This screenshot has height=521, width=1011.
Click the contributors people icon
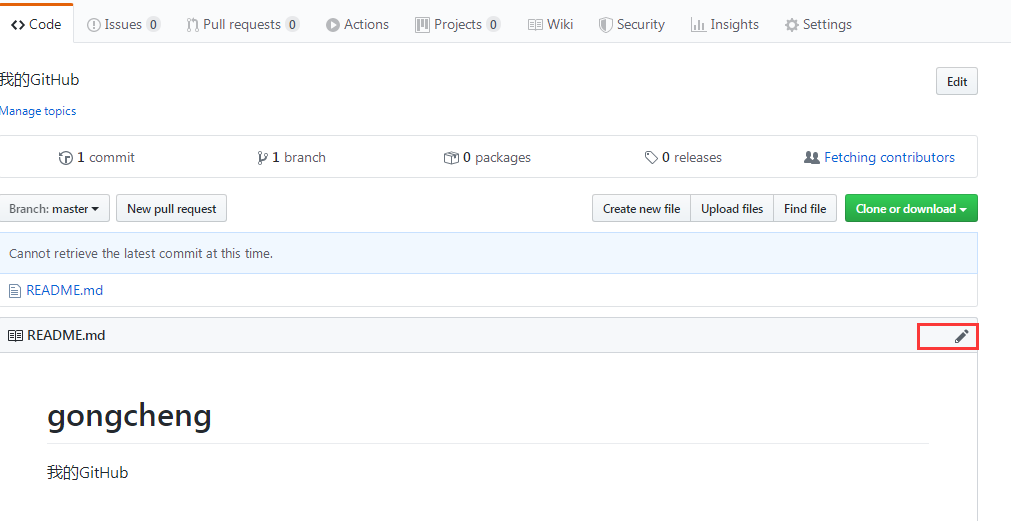812,157
